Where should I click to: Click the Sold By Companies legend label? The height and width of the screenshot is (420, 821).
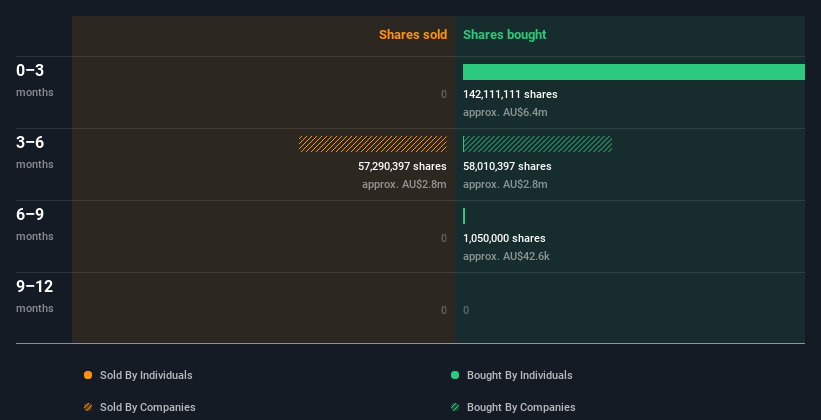tap(148, 407)
